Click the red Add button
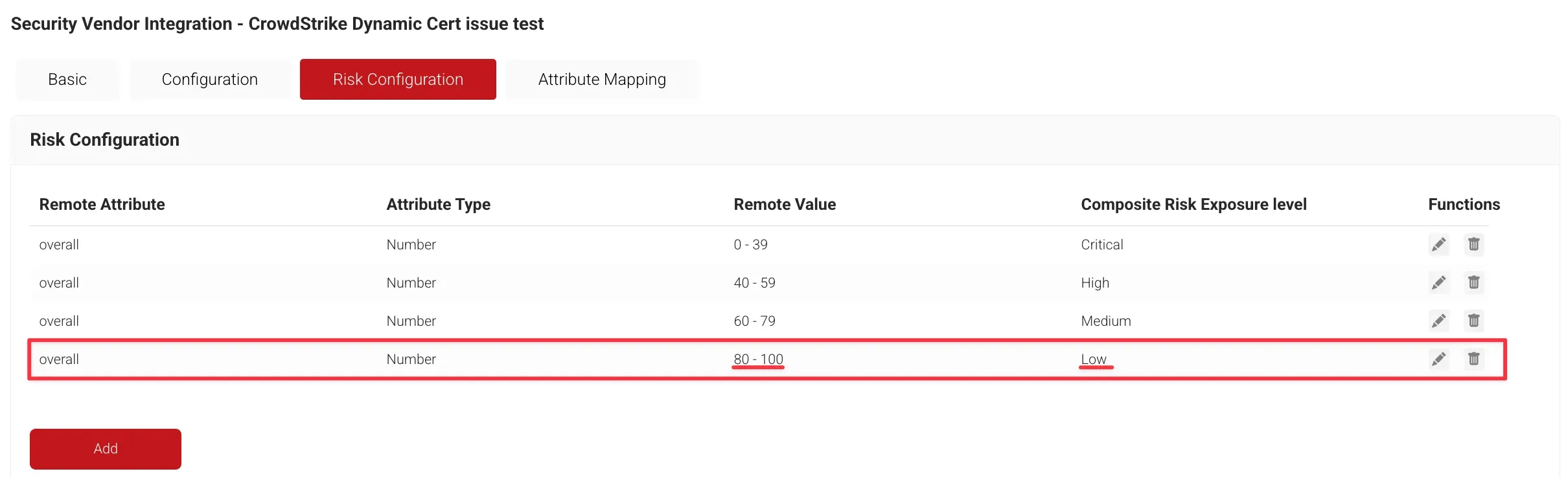The height and width of the screenshot is (478, 1568). pyautogui.click(x=106, y=449)
